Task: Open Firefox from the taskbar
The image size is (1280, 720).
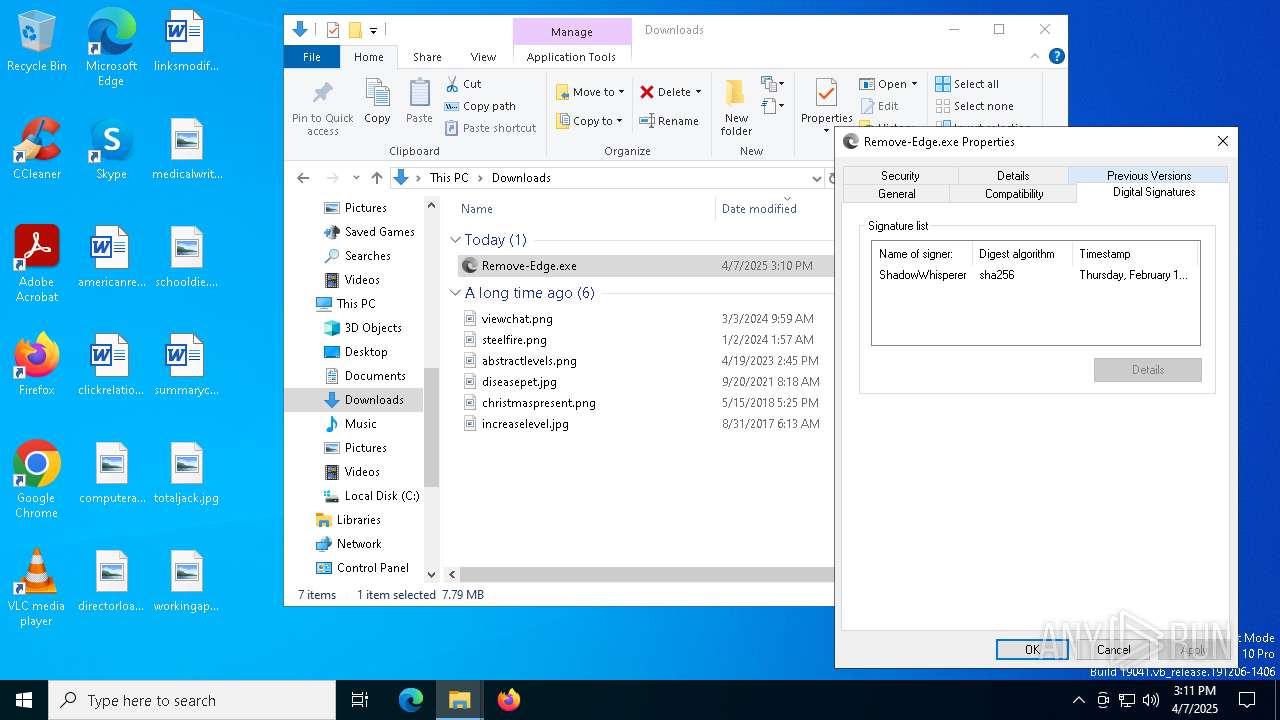Action: (509, 700)
